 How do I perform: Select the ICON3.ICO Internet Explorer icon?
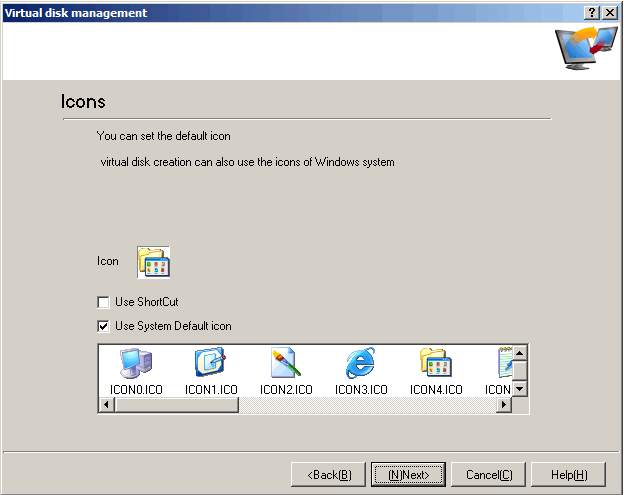click(x=360, y=364)
